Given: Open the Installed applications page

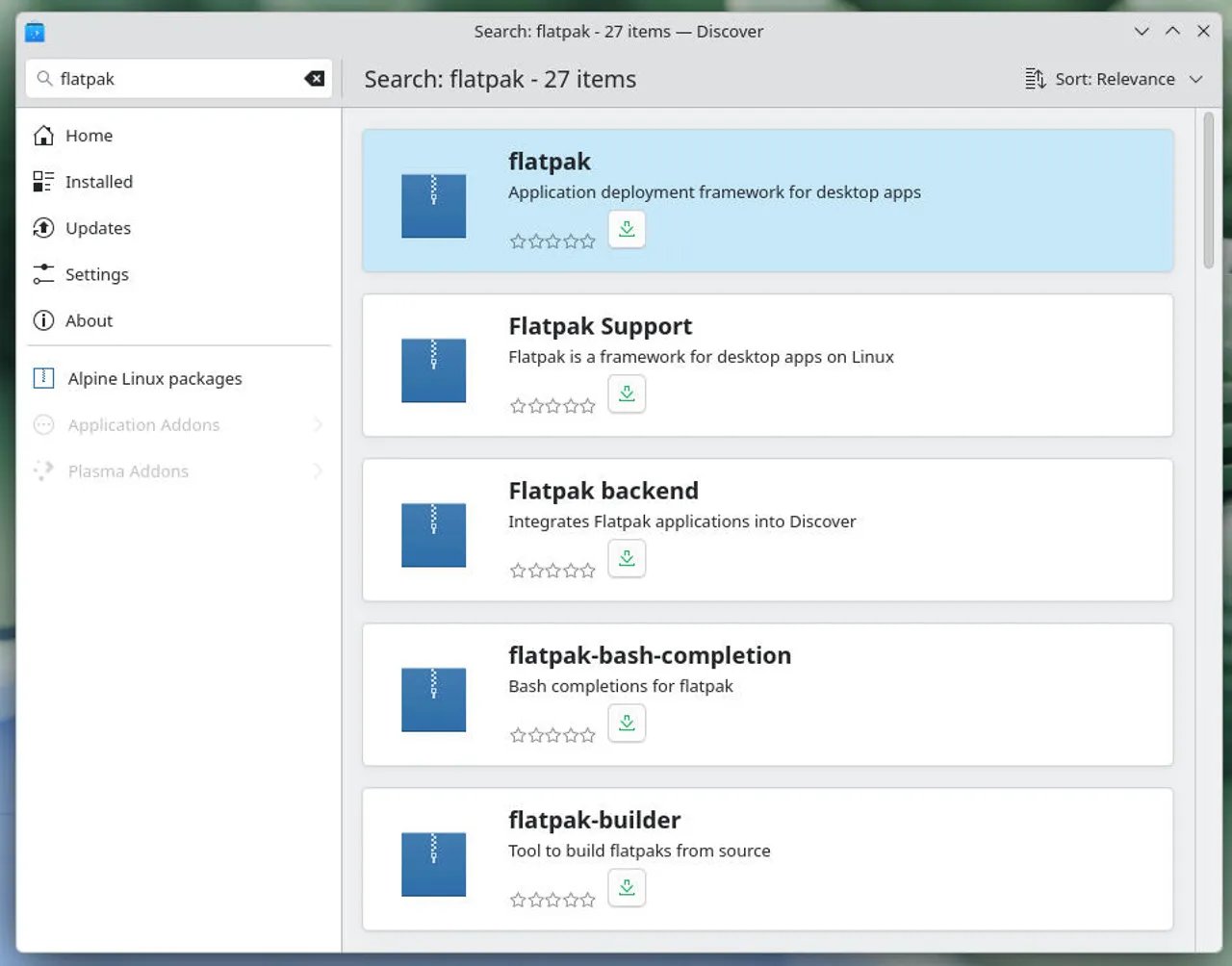Looking at the screenshot, I should coord(178,182).
